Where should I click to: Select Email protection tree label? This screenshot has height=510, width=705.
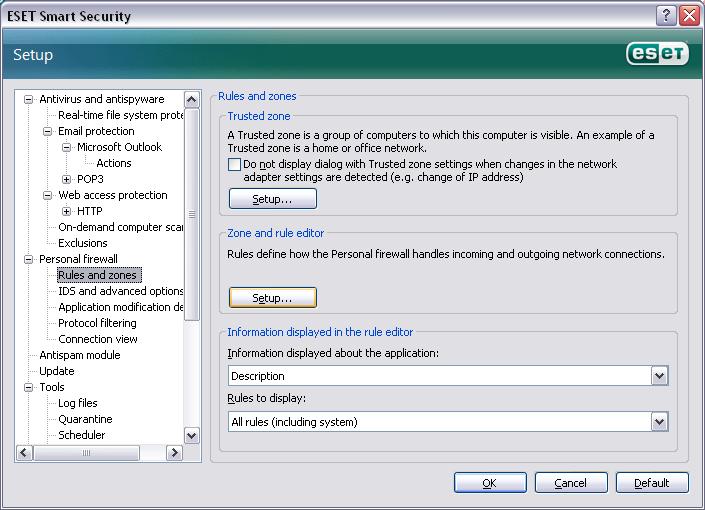96,131
